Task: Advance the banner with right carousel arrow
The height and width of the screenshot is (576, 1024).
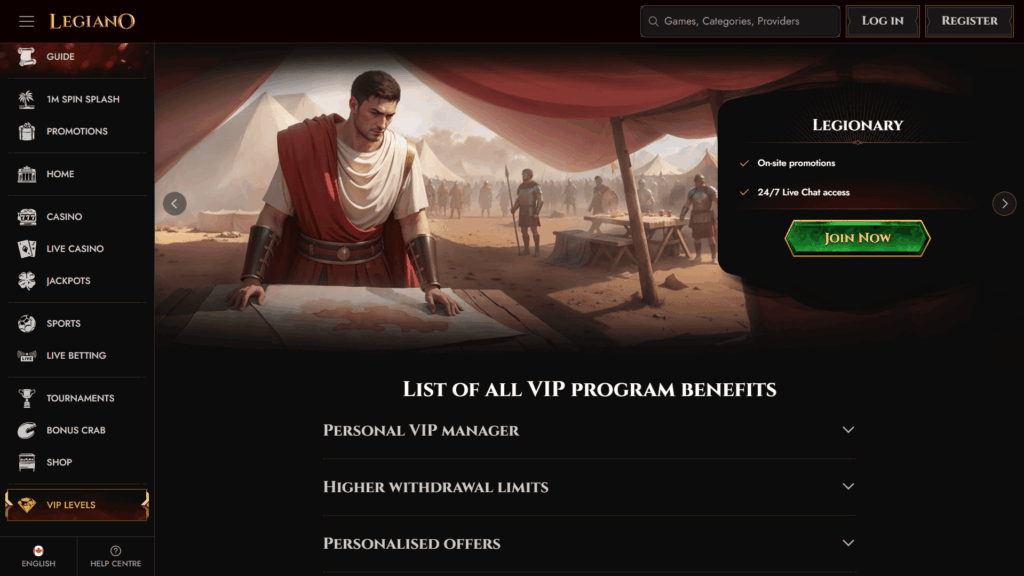Action: click(x=1004, y=203)
